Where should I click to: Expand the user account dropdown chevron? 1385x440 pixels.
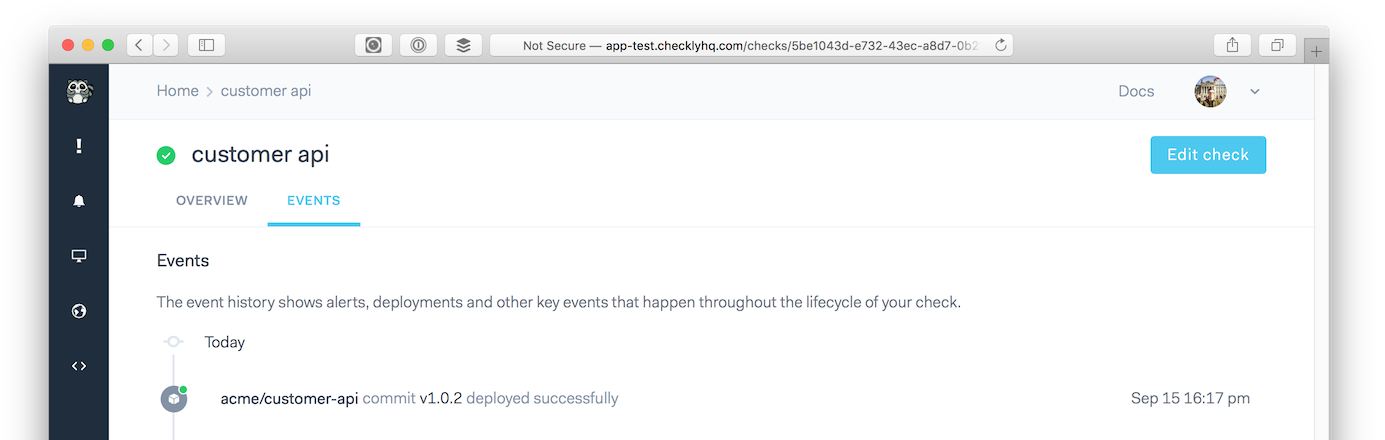[1255, 92]
